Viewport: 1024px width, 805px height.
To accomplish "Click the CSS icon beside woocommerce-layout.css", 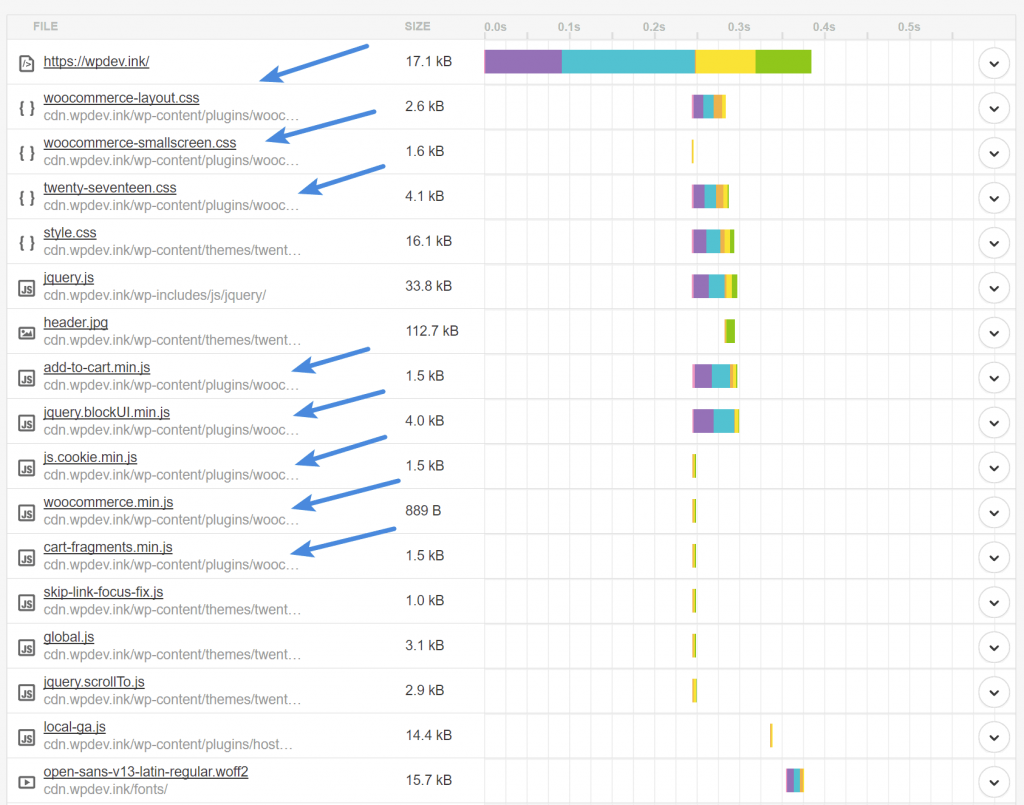I will pyautogui.click(x=27, y=107).
